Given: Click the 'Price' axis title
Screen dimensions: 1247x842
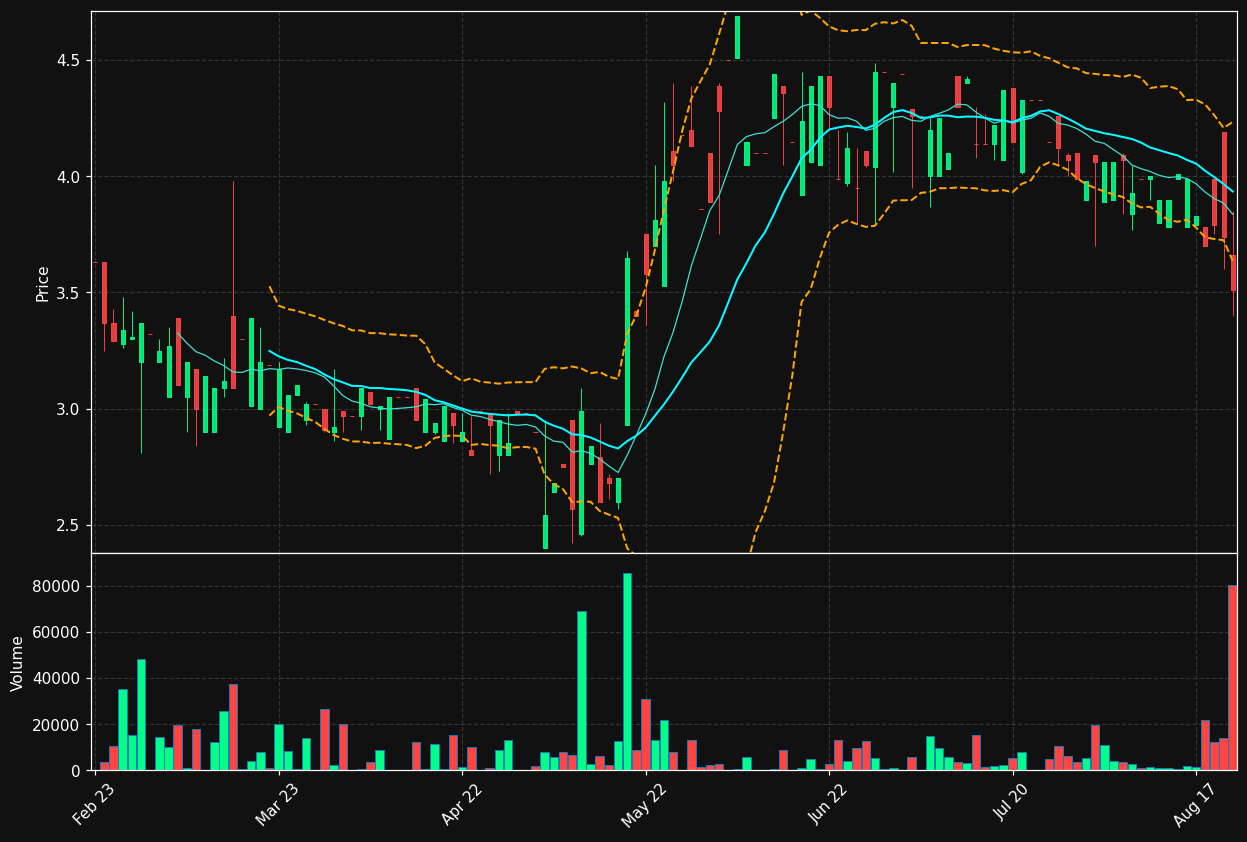Looking at the screenshot, I should click(x=43, y=284).
